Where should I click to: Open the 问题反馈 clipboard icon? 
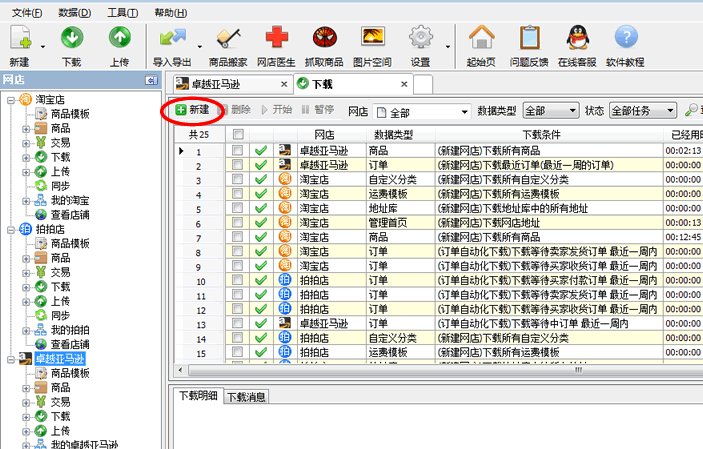[529, 38]
